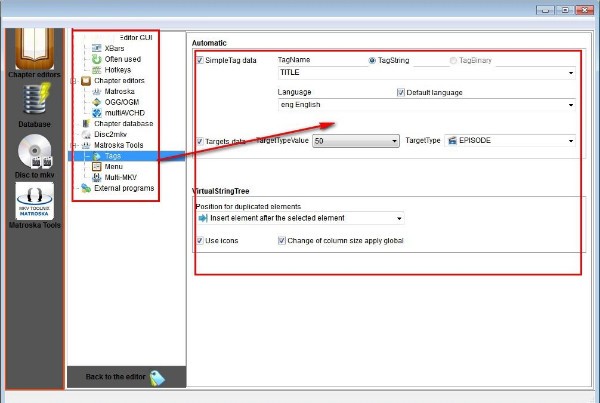The width and height of the screenshot is (600, 403).
Task: Click the insert-element arrow icon in dropdown
Action: (202, 218)
